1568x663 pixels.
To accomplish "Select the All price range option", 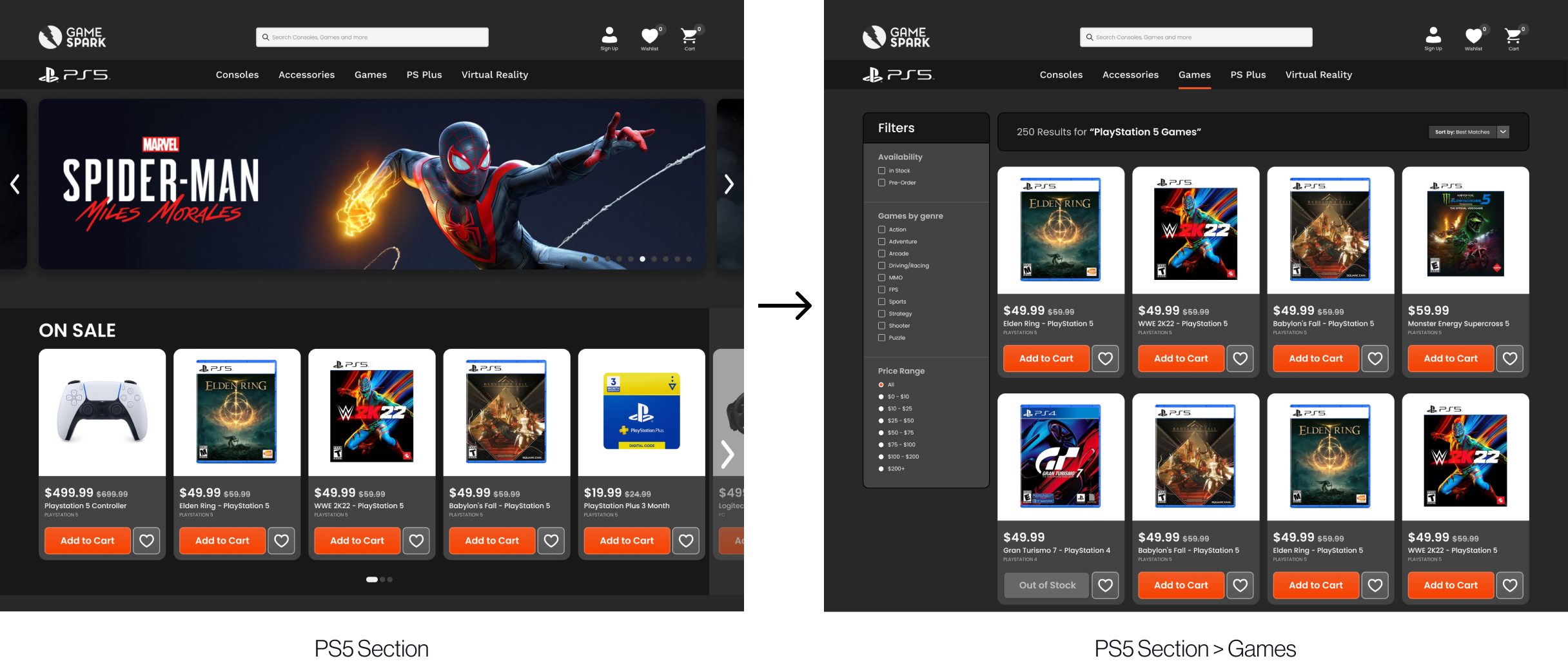I will coord(881,385).
